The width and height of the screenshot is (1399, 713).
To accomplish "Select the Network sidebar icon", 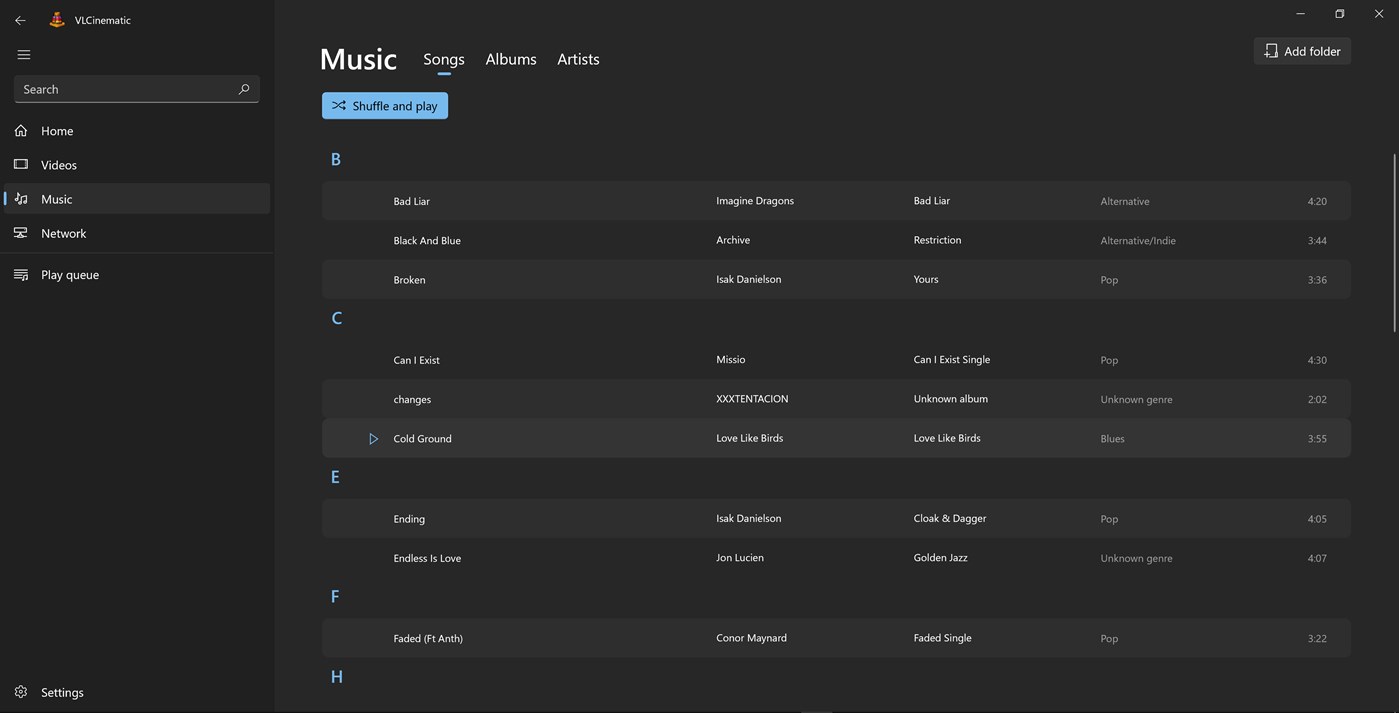I will click(21, 233).
